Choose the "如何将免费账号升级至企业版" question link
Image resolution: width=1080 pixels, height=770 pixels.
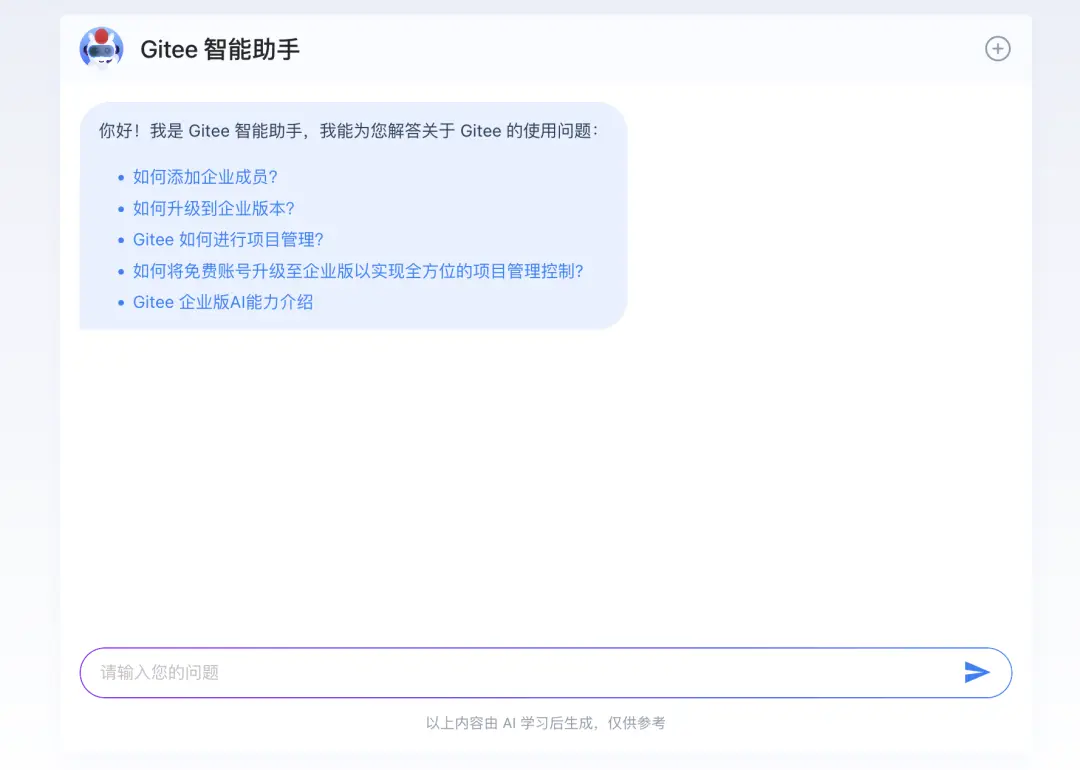[x=358, y=271]
